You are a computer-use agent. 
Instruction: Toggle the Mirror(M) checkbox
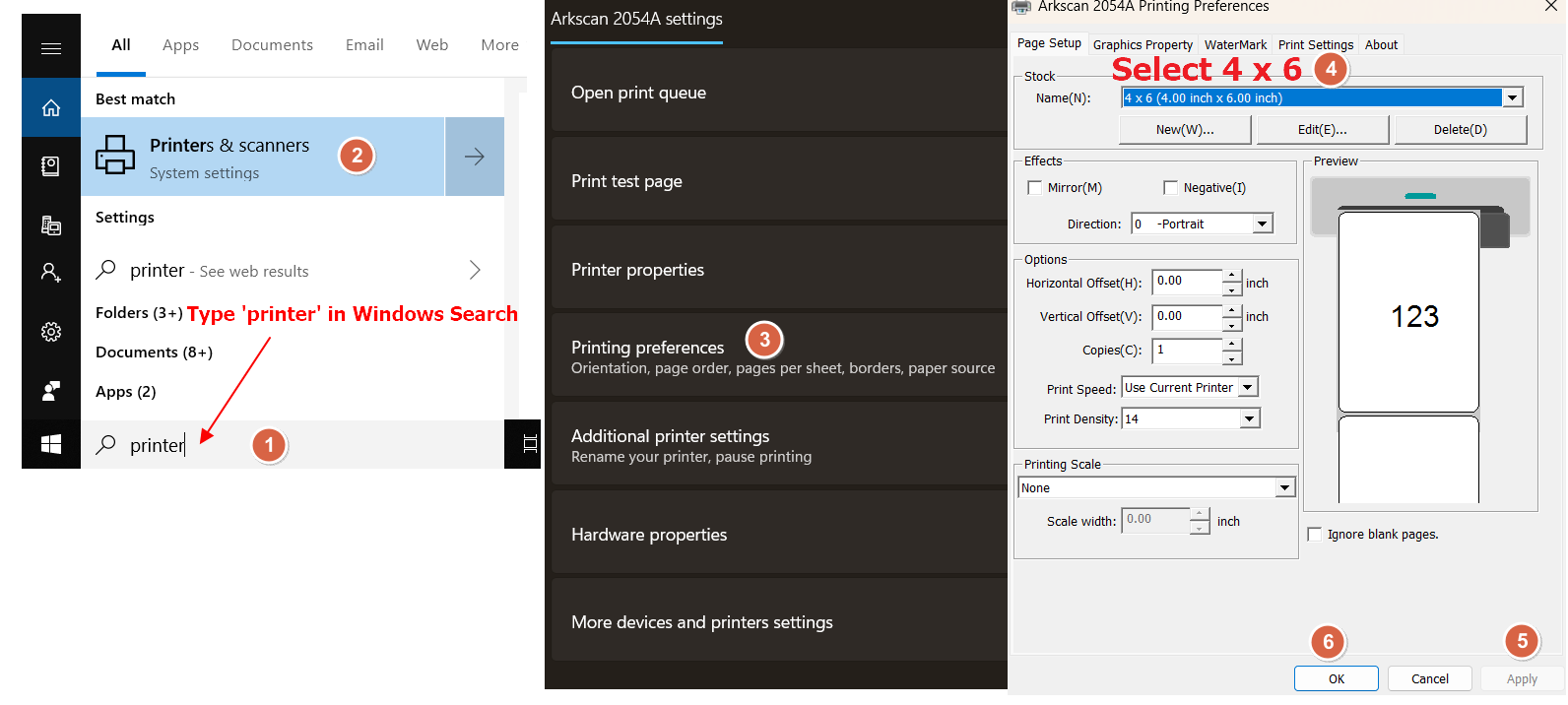click(x=1034, y=187)
